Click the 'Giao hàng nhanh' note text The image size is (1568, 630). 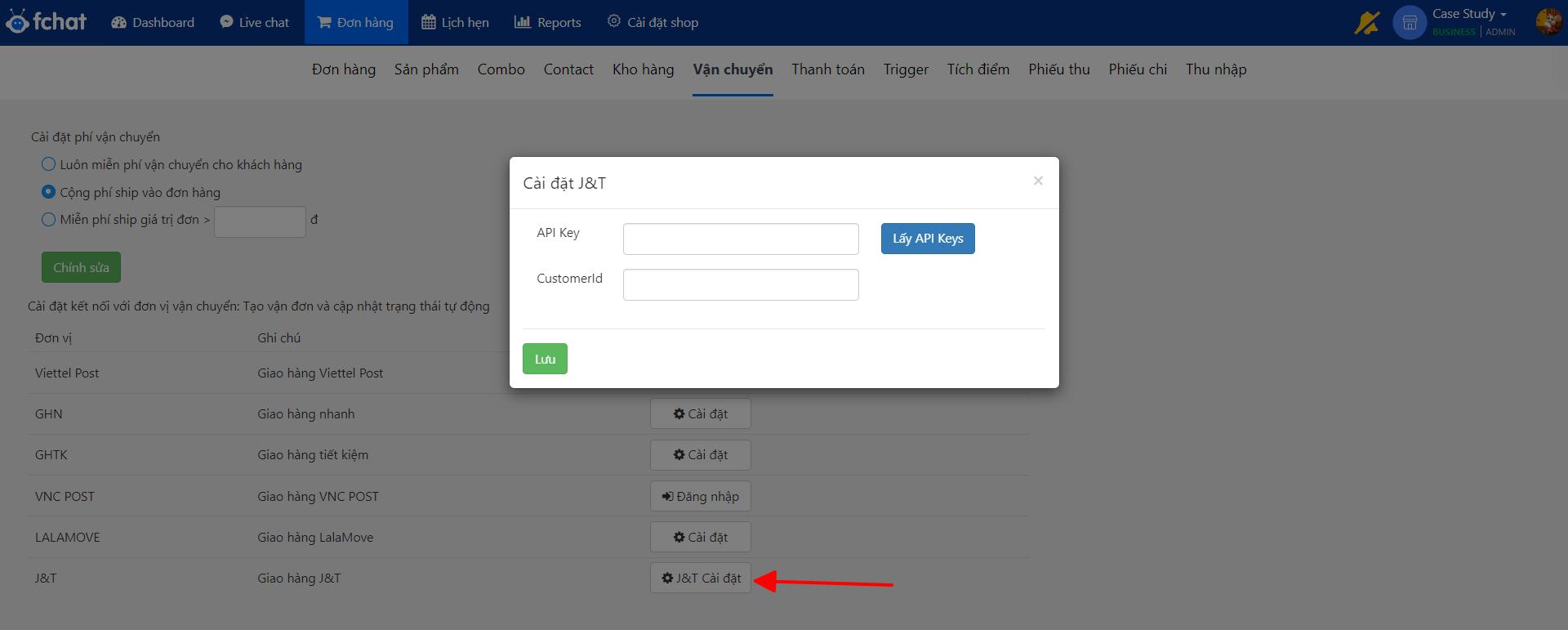306,413
